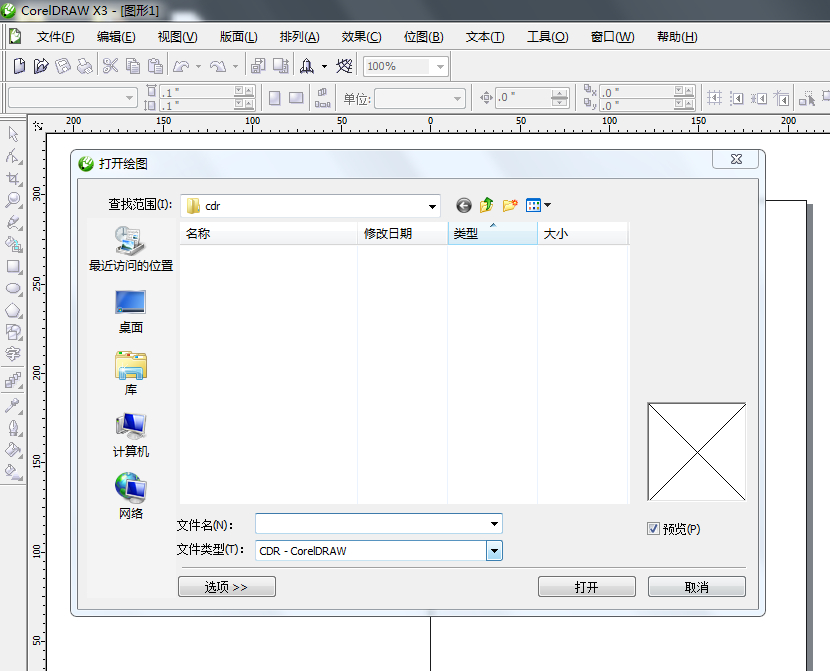Select the Crop tool in toolbox

[x=13, y=178]
